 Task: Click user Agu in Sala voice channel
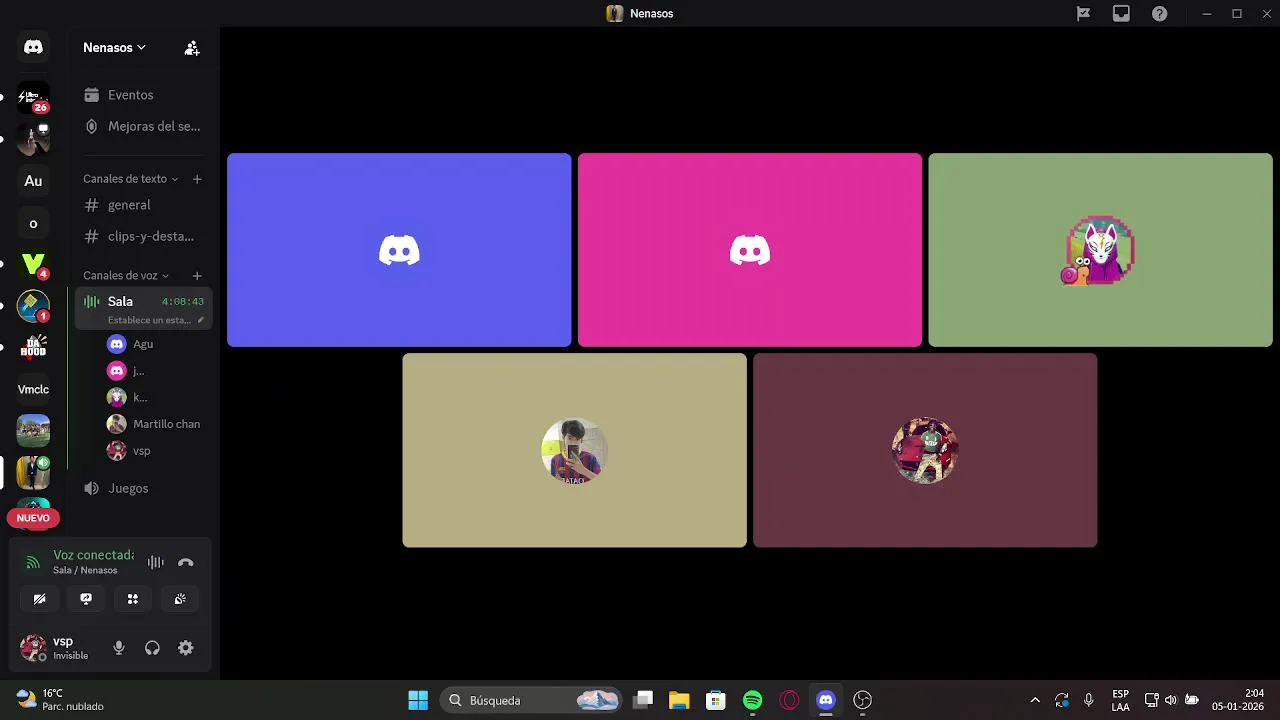[x=142, y=344]
